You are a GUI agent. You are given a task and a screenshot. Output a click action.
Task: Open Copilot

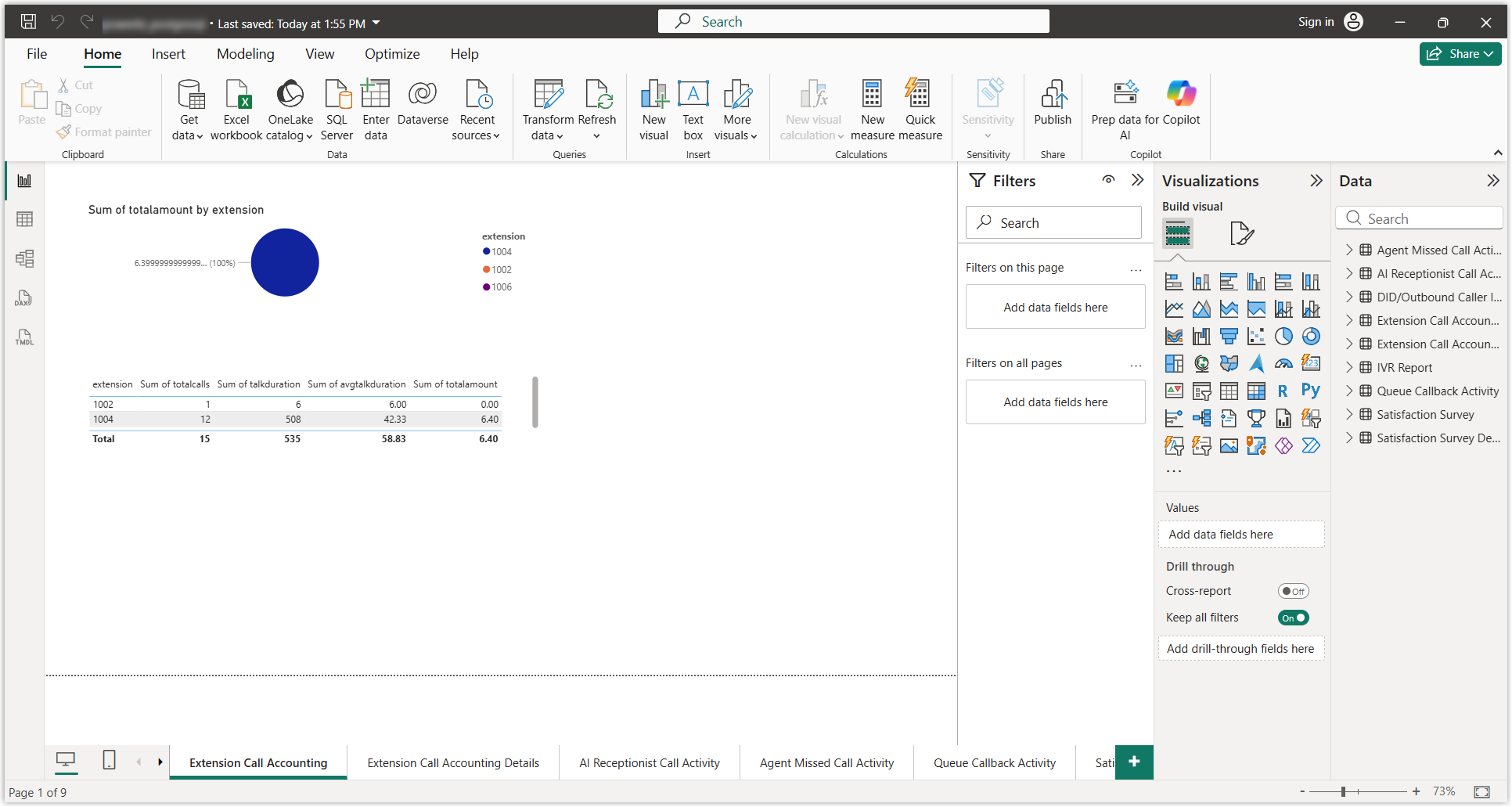[x=1182, y=102]
